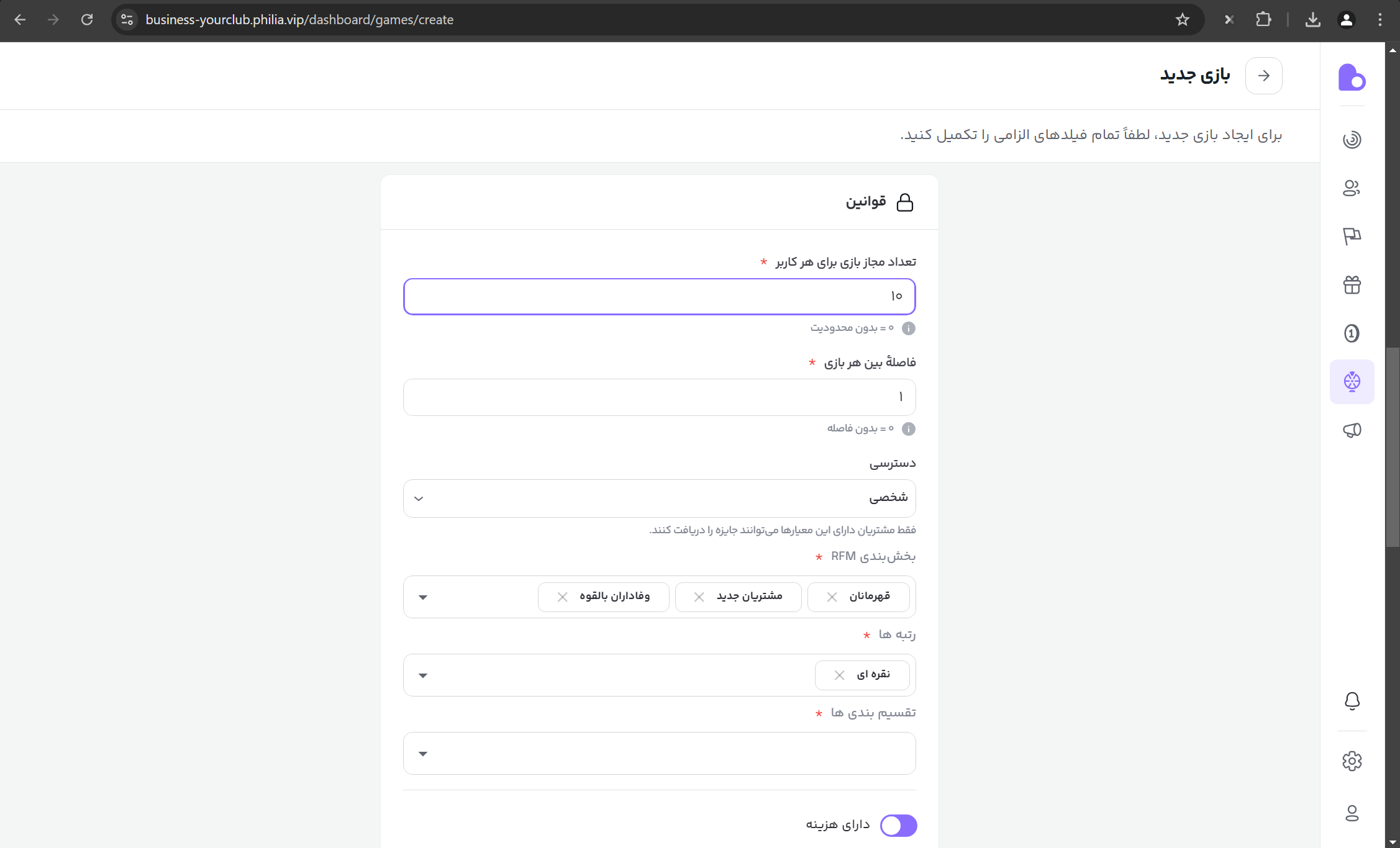Viewport: 1400px width, 848px height.
Task: Click the Chrome downloads icon
Action: (1312, 20)
